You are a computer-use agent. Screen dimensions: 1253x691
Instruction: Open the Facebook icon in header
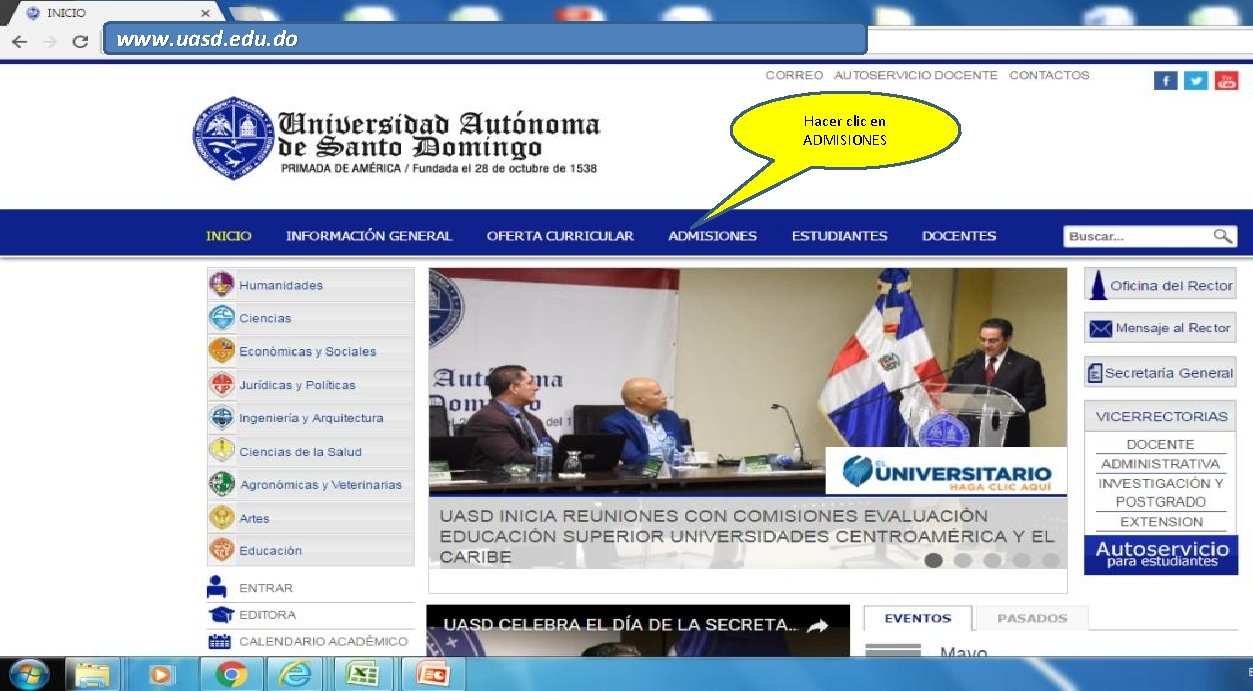1165,81
